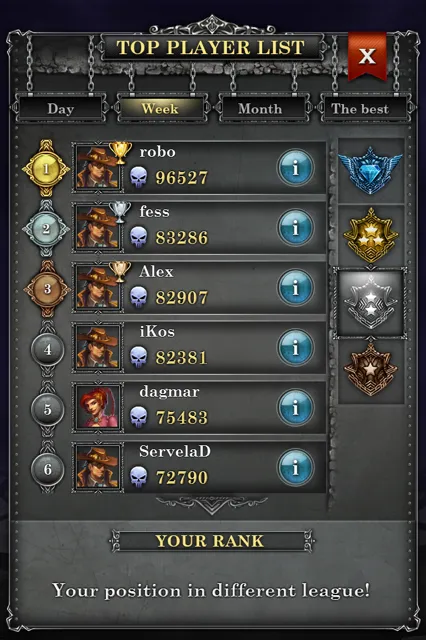Switch to the Week tab
Screen dimensions: 426x640
click(160, 109)
